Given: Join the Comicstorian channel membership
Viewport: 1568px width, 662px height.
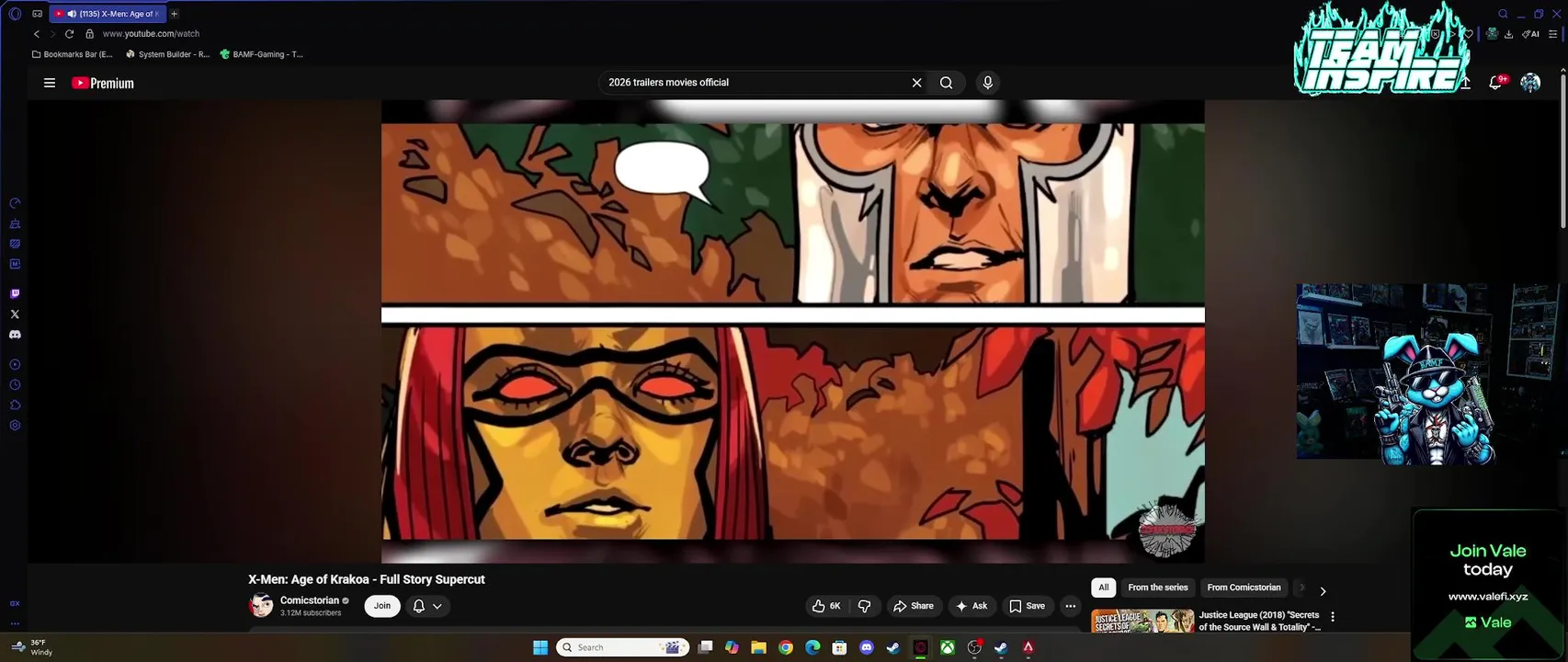Looking at the screenshot, I should click(x=382, y=606).
